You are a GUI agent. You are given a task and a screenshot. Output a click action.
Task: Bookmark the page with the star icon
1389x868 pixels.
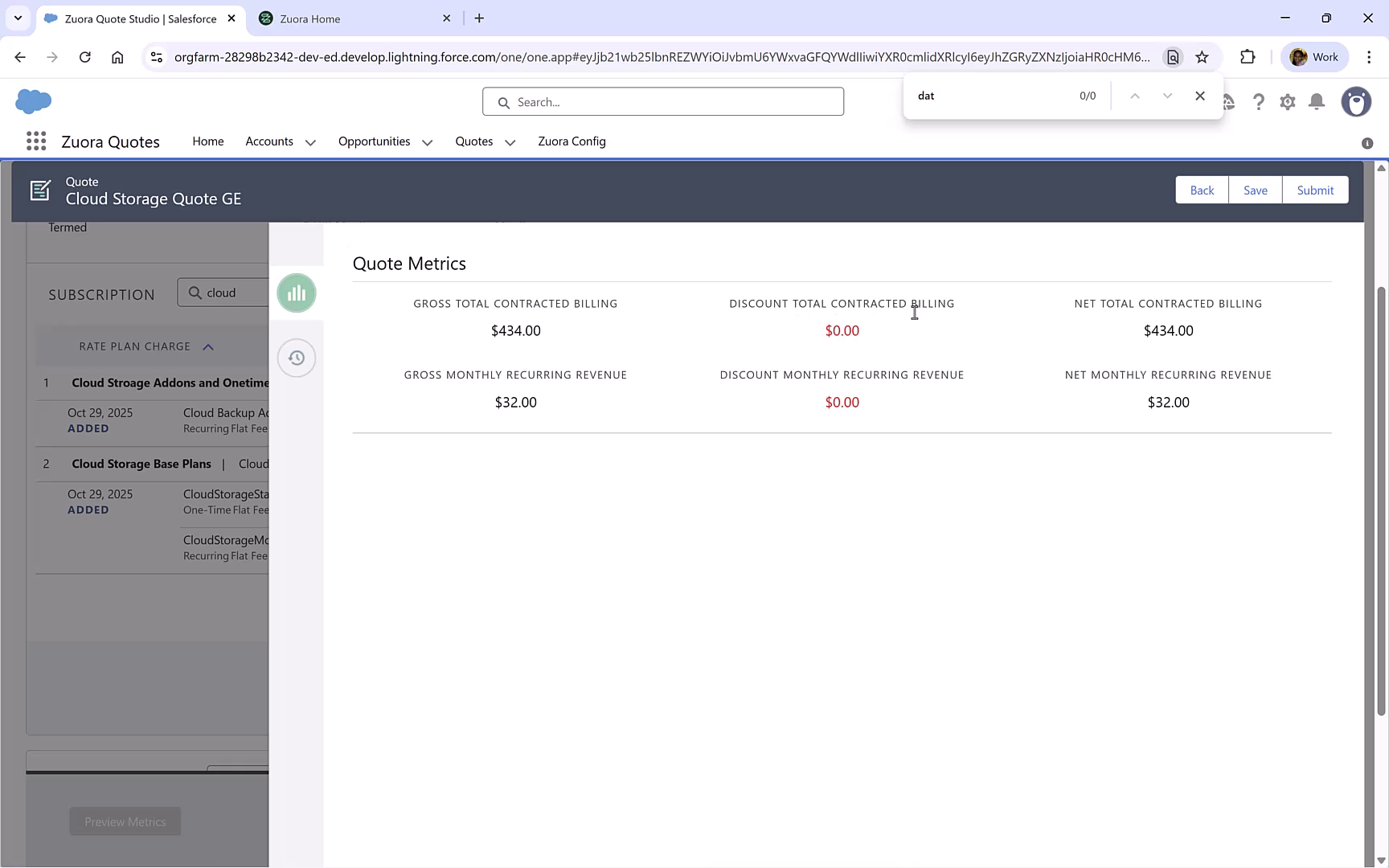(x=1203, y=57)
